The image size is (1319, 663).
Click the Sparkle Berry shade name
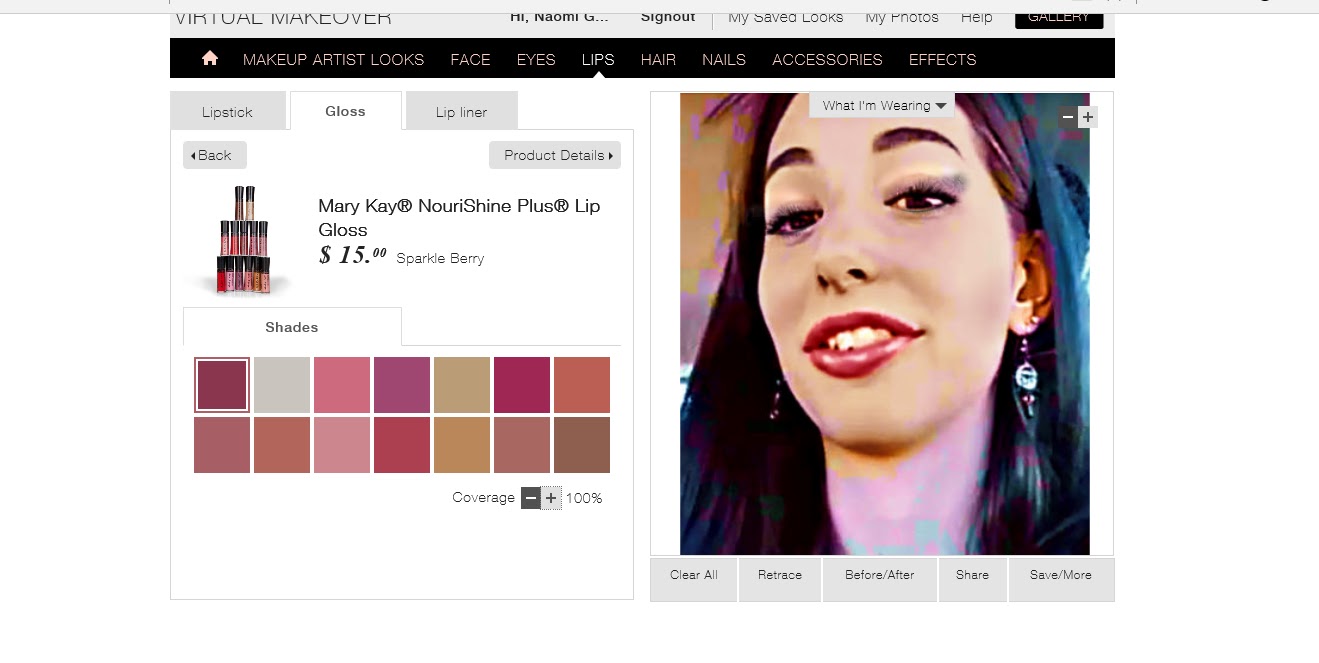440,258
